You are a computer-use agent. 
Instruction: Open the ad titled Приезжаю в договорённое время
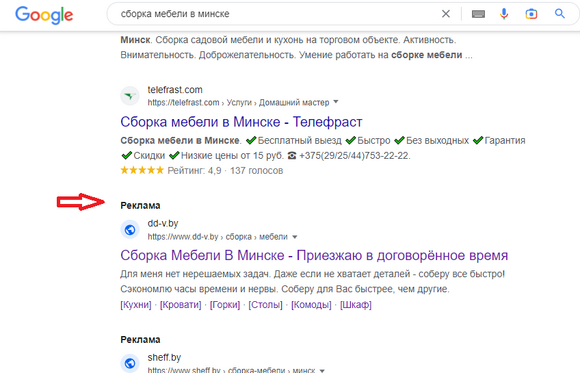point(314,255)
